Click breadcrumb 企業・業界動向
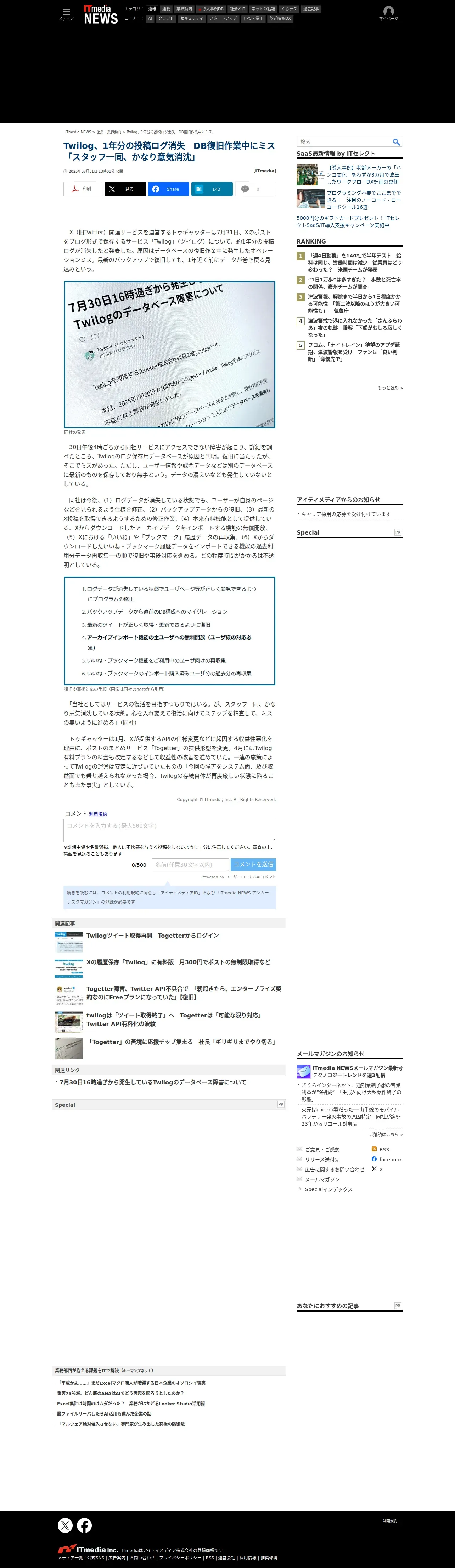This screenshot has width=455, height=1568. pos(108,132)
